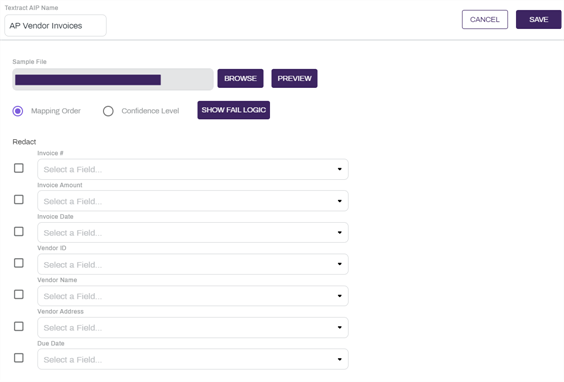Preview the sample file

(294, 78)
